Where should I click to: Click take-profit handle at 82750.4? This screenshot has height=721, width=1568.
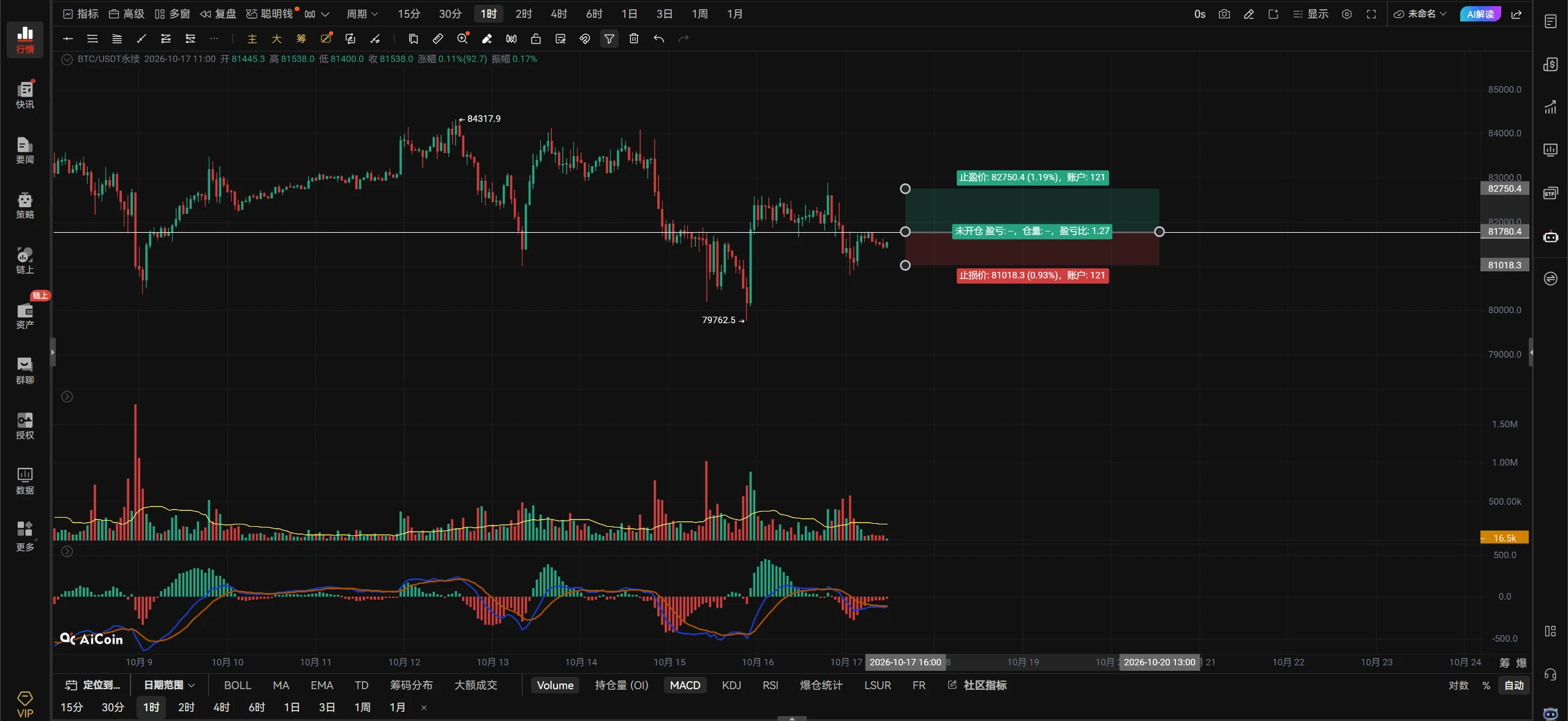pos(905,189)
